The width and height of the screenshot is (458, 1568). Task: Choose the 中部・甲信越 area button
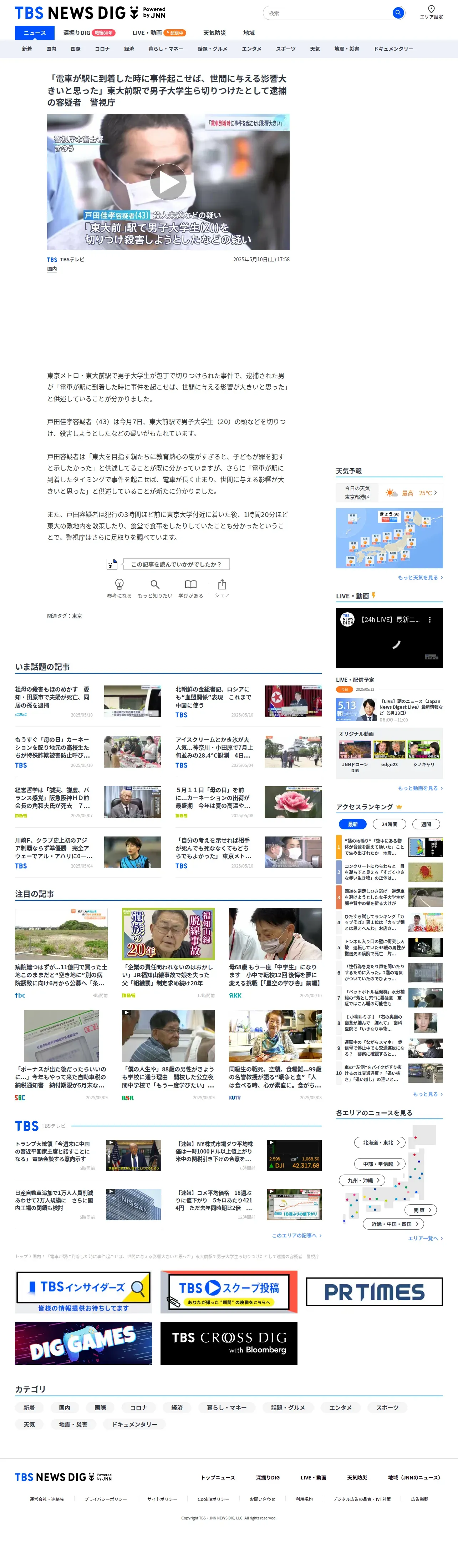coord(380,1164)
